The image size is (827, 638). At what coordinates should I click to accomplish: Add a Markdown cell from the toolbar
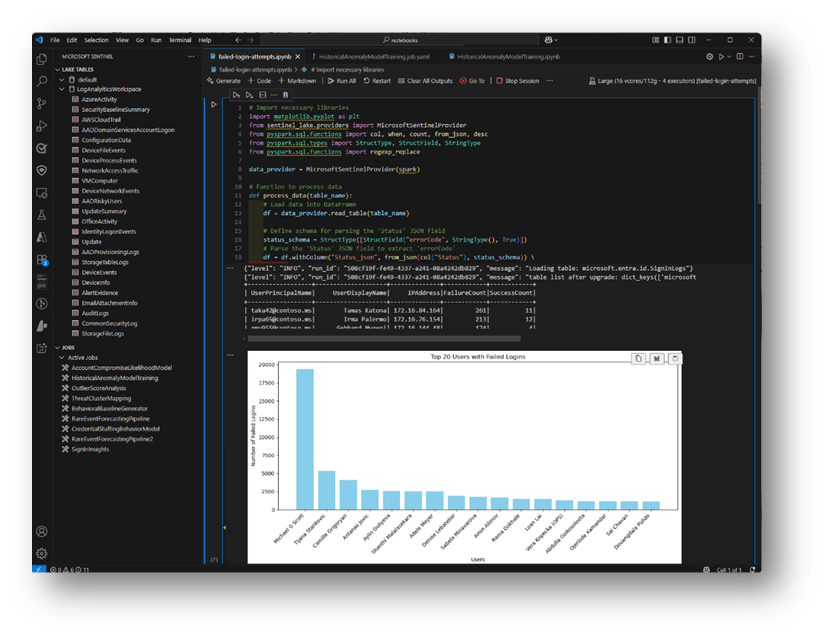(x=297, y=81)
